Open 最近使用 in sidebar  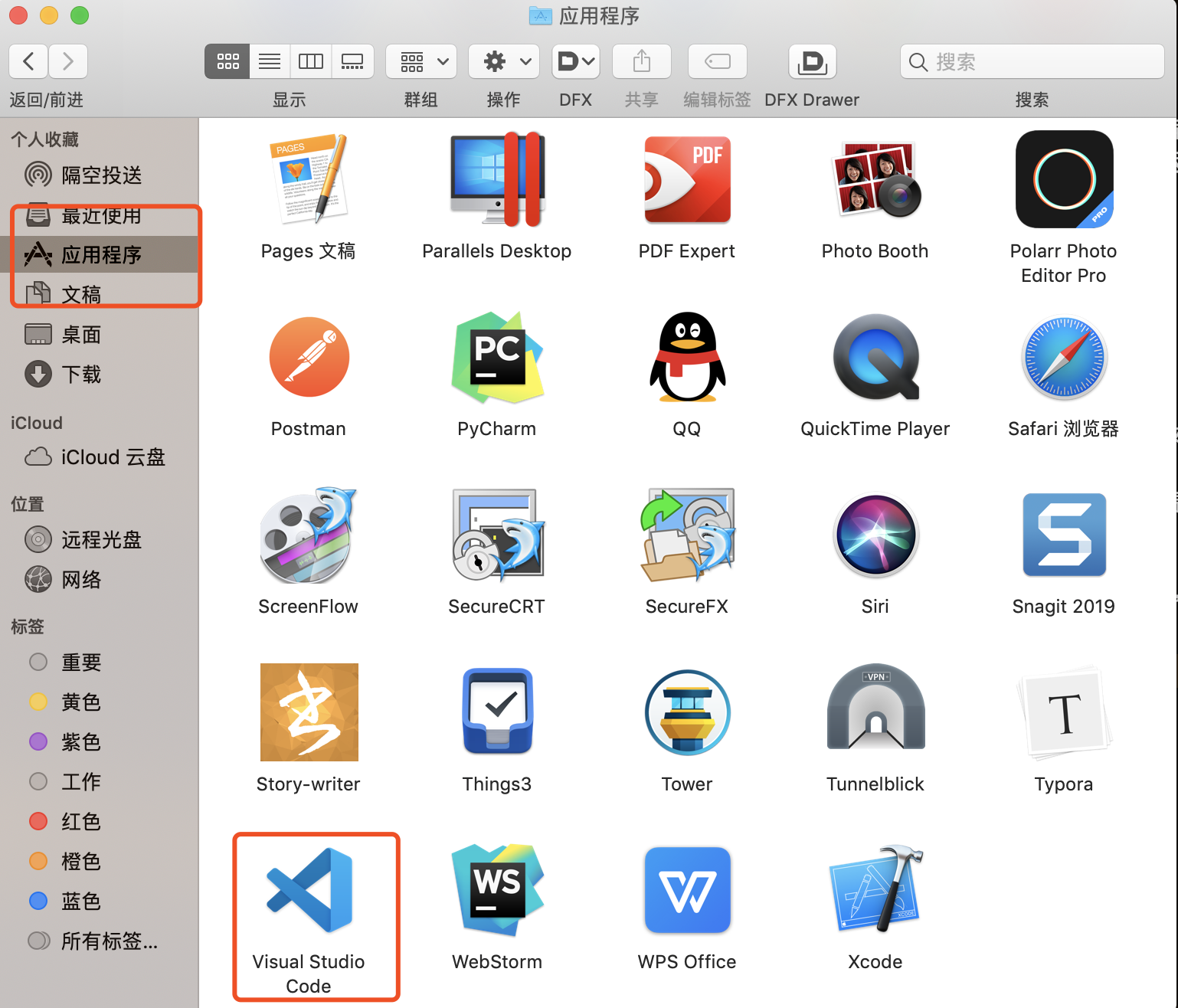pyautogui.click(x=100, y=214)
